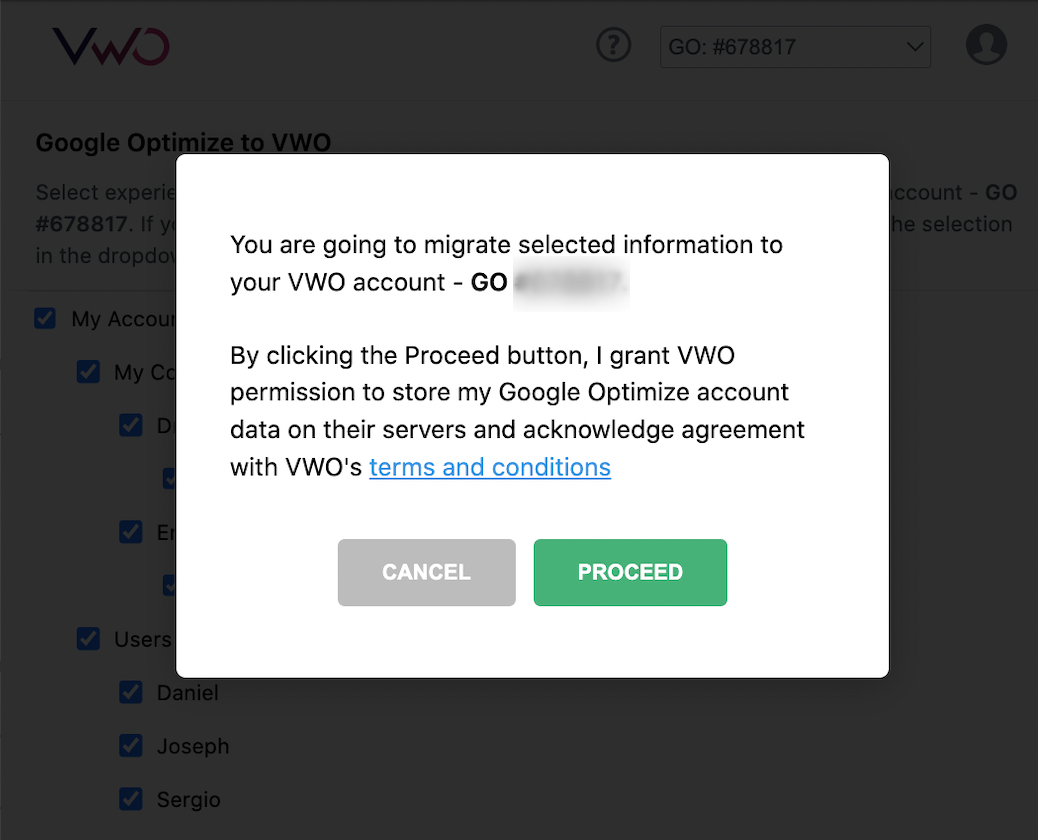Click the PROCEED button
The height and width of the screenshot is (840, 1038).
630,572
